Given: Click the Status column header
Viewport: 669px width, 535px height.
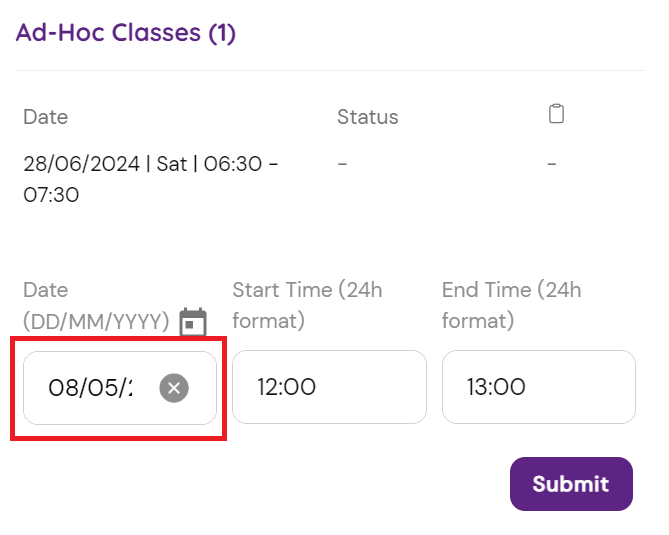Looking at the screenshot, I should click(x=367, y=117).
